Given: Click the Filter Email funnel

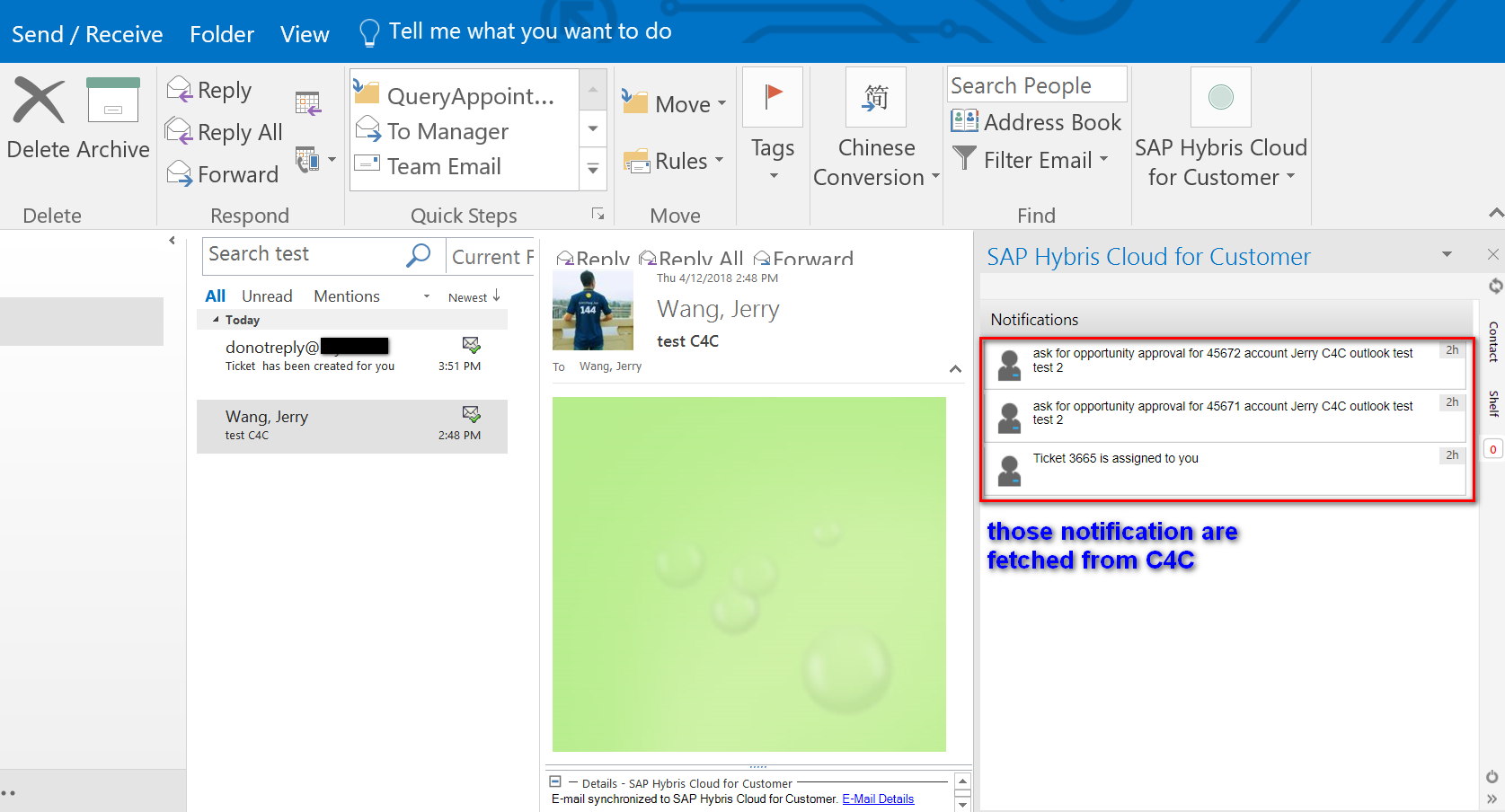Looking at the screenshot, I should pyautogui.click(x=964, y=159).
